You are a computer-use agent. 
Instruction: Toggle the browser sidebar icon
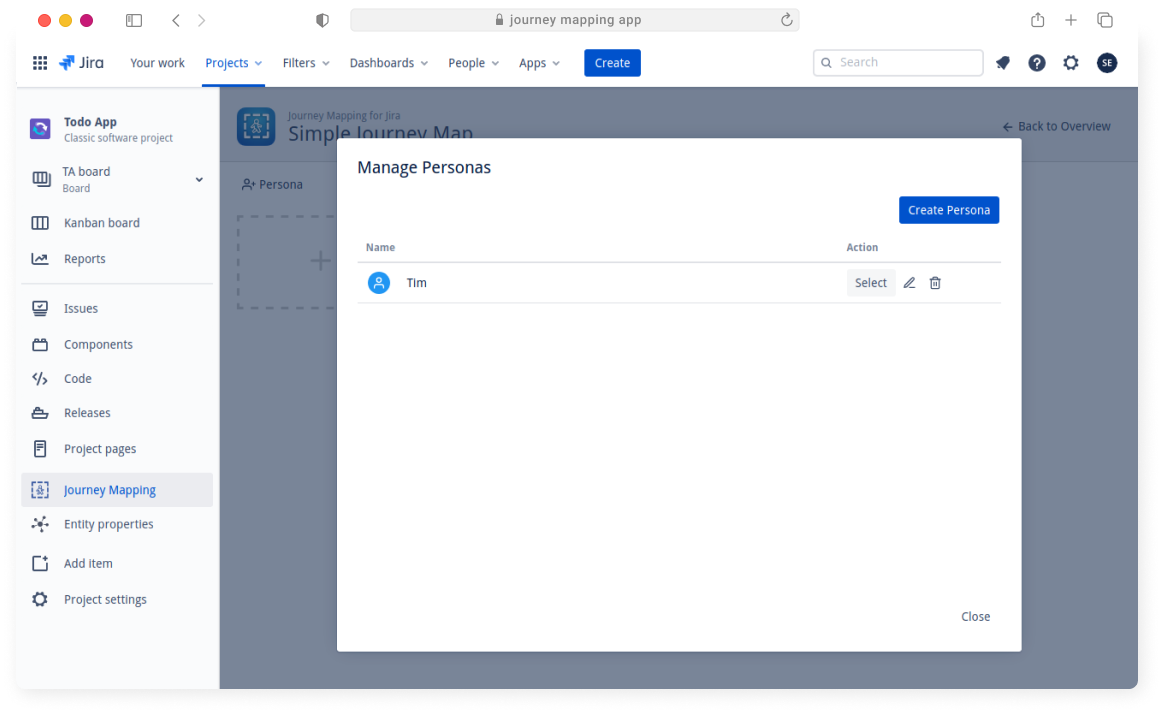pyautogui.click(x=134, y=20)
